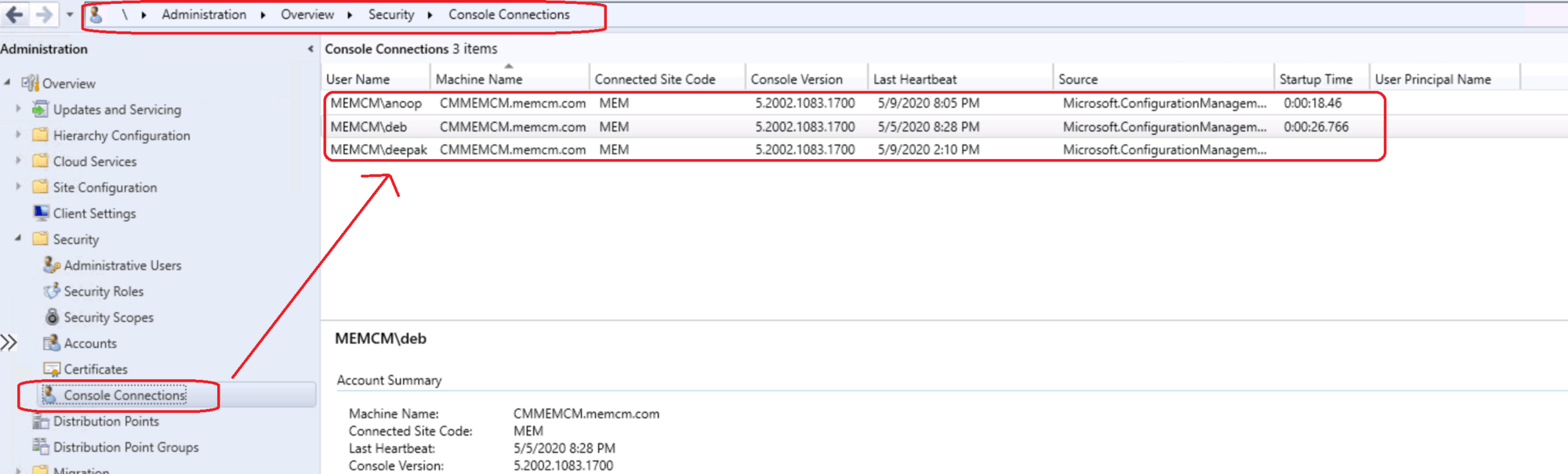Open the navigation history dropdown arrow
1568x474 pixels.
point(69,14)
